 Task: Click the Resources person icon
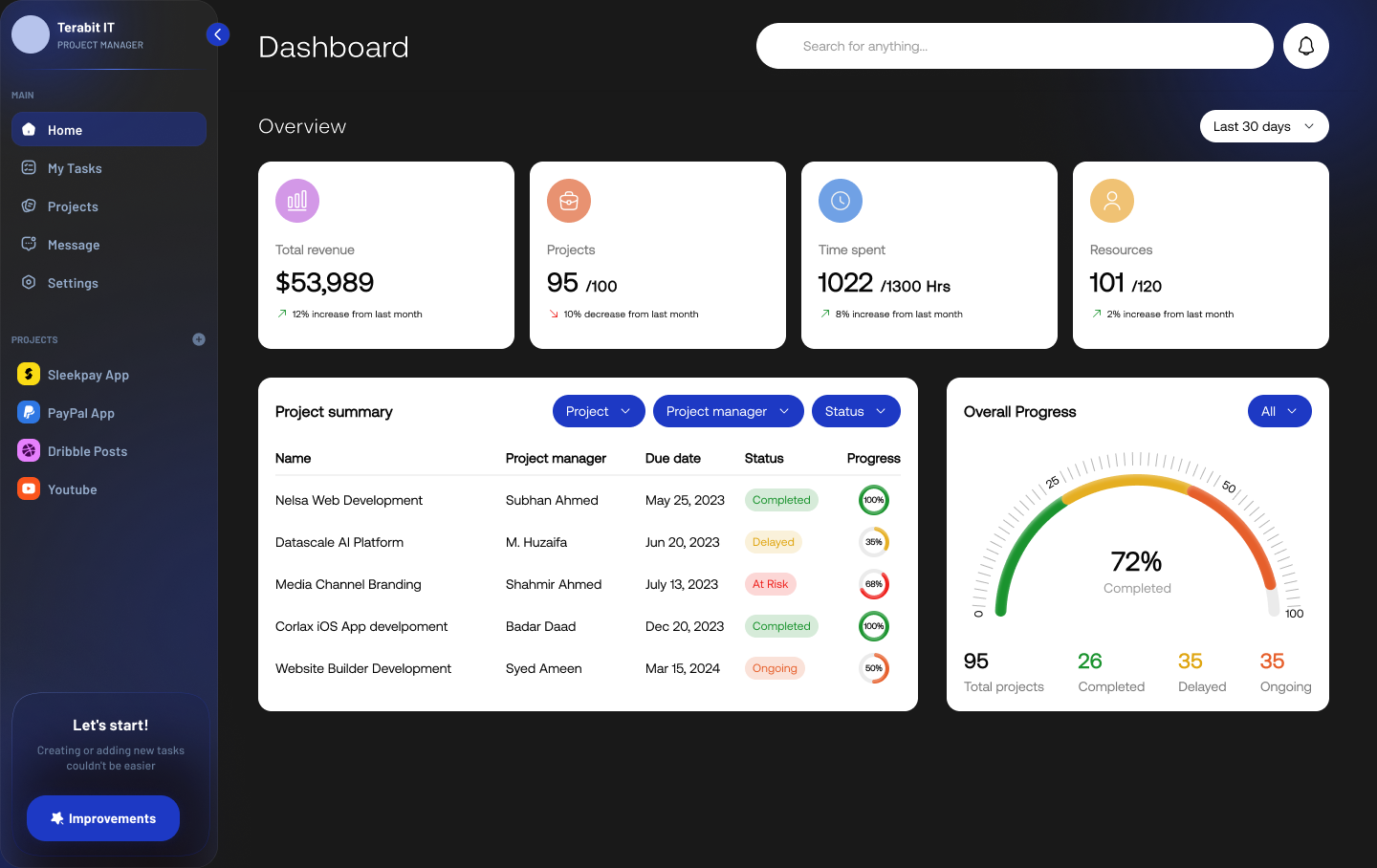click(x=1111, y=201)
